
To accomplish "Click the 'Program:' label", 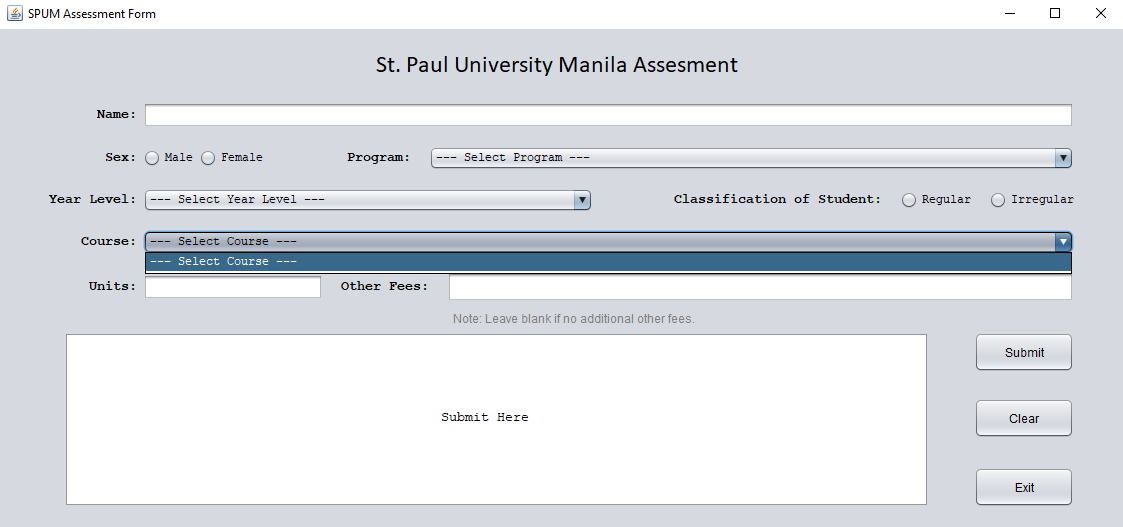I will (x=379, y=158).
